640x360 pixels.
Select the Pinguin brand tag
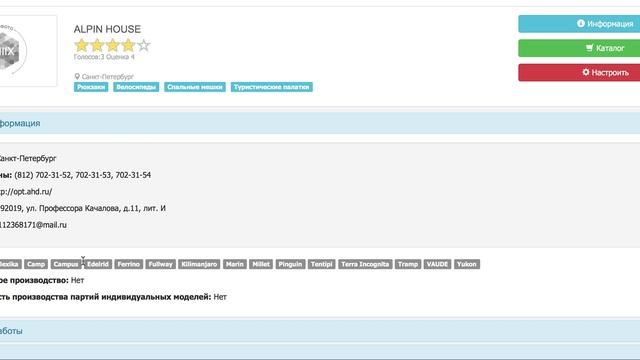[290, 264]
